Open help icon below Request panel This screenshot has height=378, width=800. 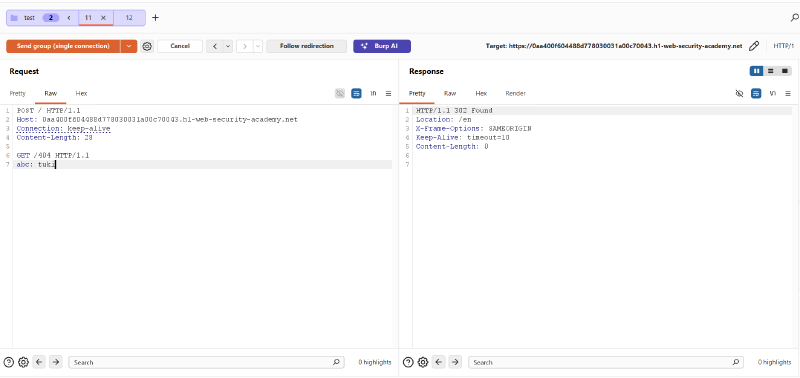click(8, 363)
